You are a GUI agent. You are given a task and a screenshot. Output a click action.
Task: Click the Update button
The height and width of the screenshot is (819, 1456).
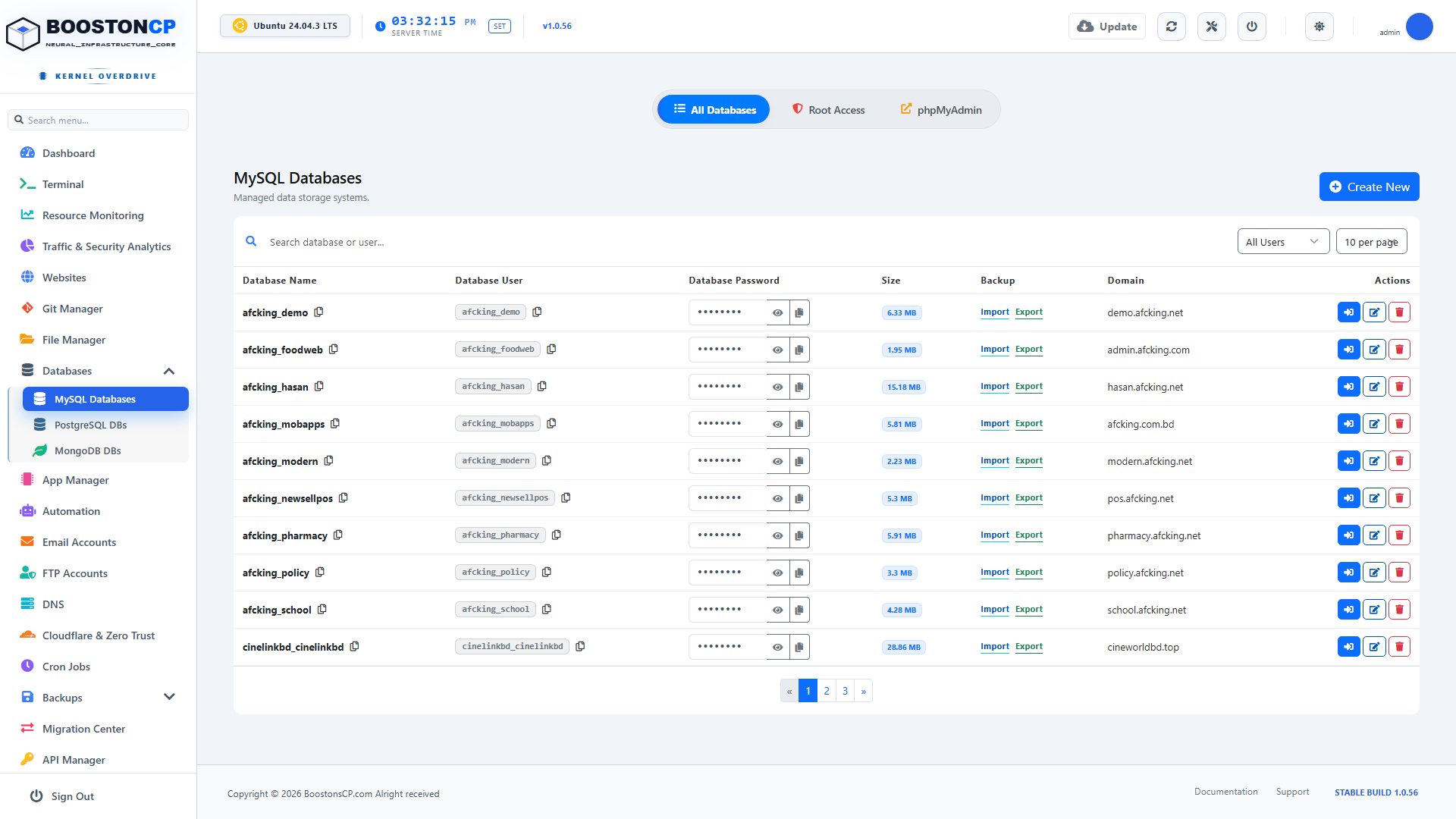[1107, 27]
